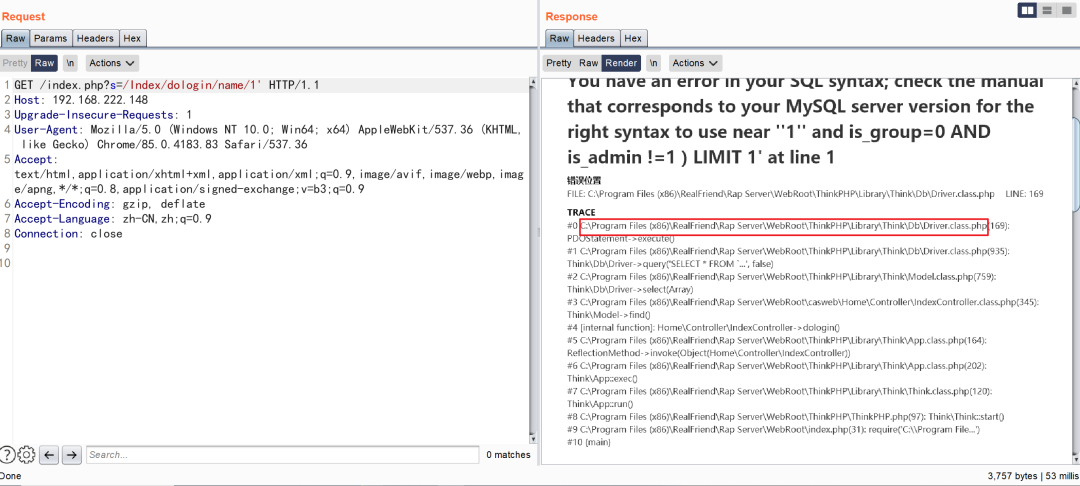The width and height of the screenshot is (1080, 486).
Task: Switch Response view to Raw button
Action: tap(588, 63)
